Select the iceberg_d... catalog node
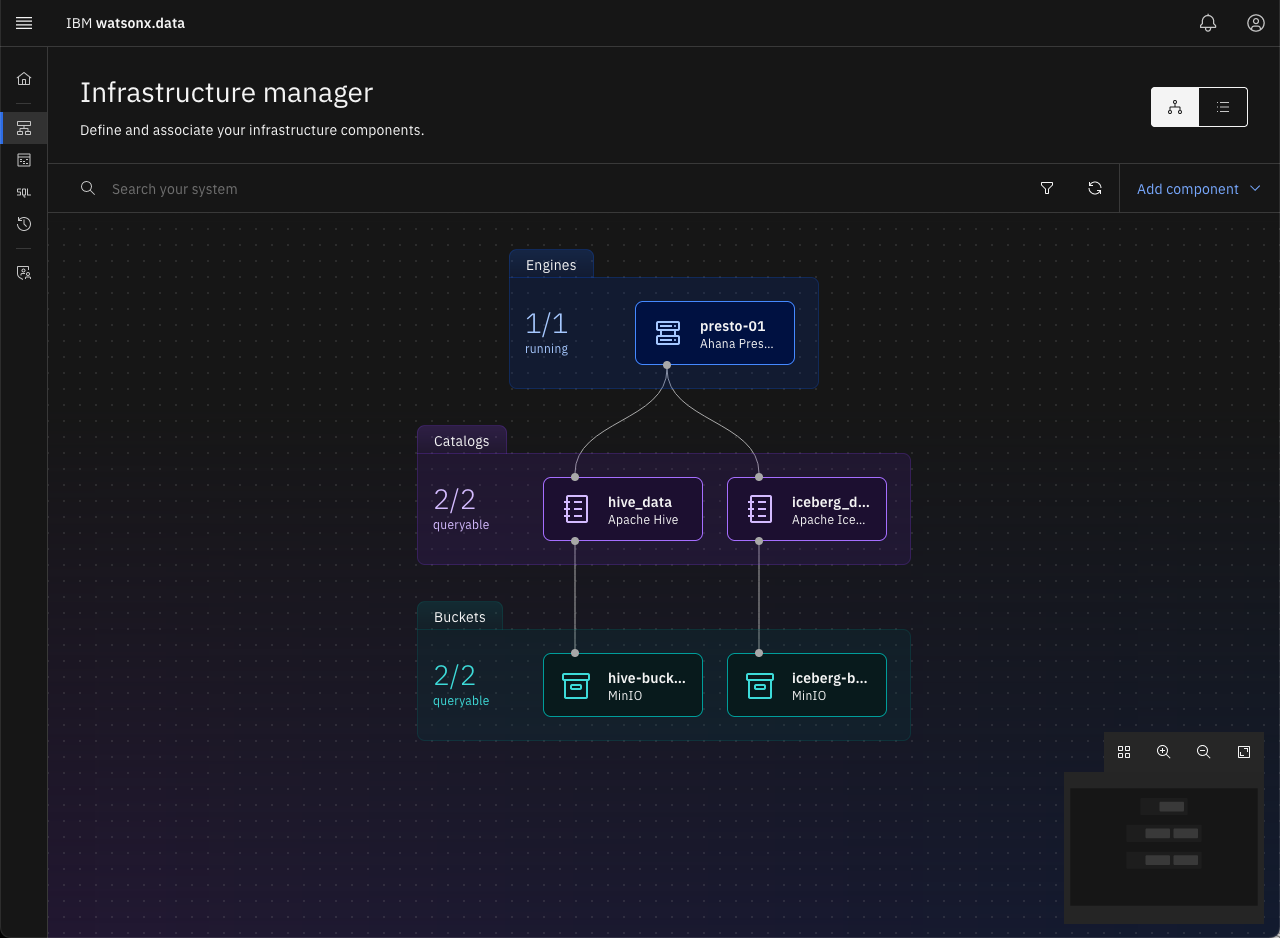This screenshot has width=1280, height=938. (807, 509)
